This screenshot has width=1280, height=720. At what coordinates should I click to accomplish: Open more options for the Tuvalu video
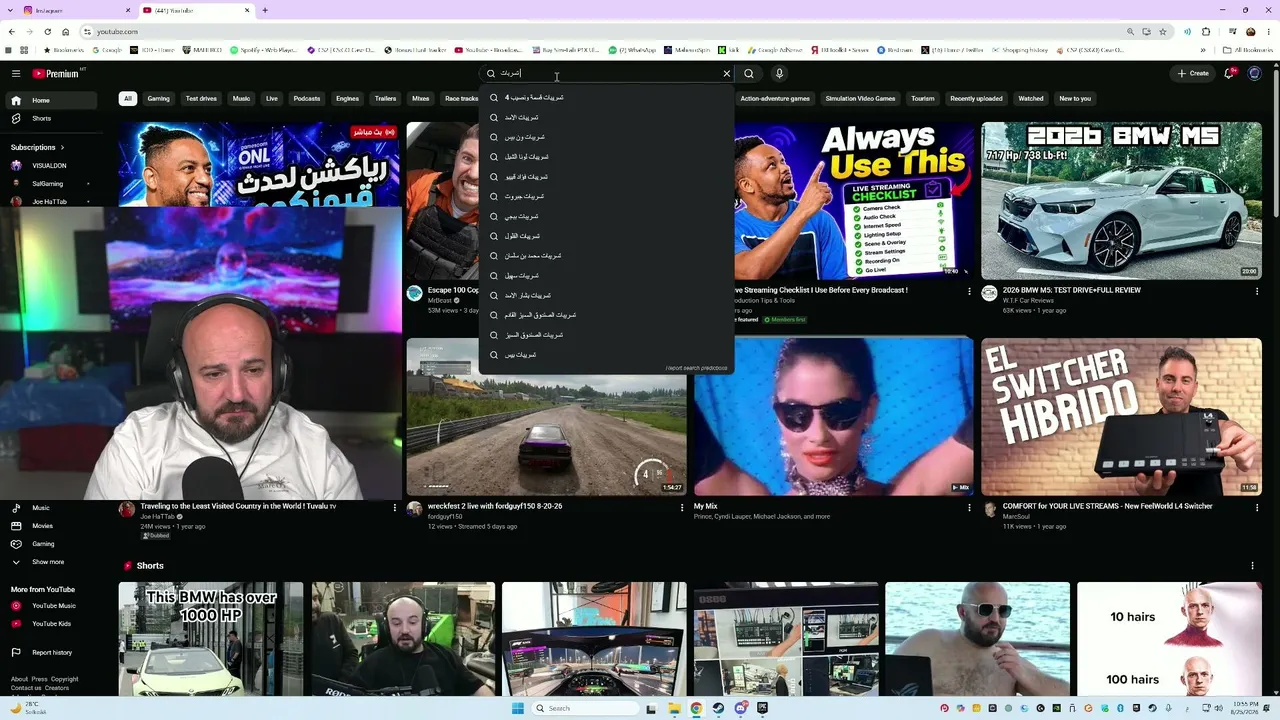click(x=394, y=507)
